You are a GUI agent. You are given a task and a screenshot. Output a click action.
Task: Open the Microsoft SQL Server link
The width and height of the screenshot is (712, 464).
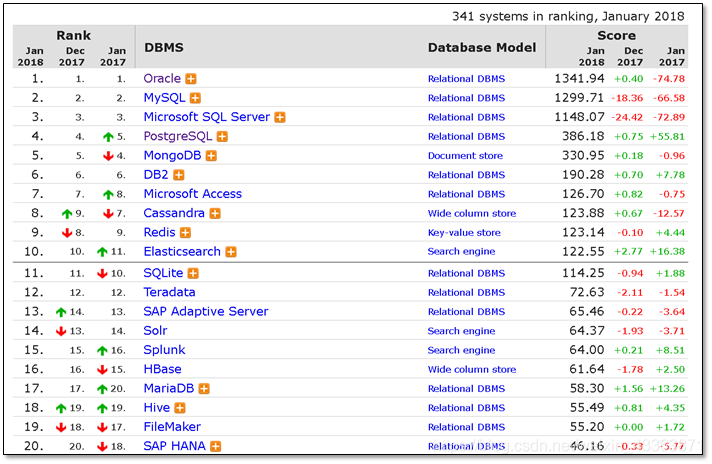click(x=207, y=117)
